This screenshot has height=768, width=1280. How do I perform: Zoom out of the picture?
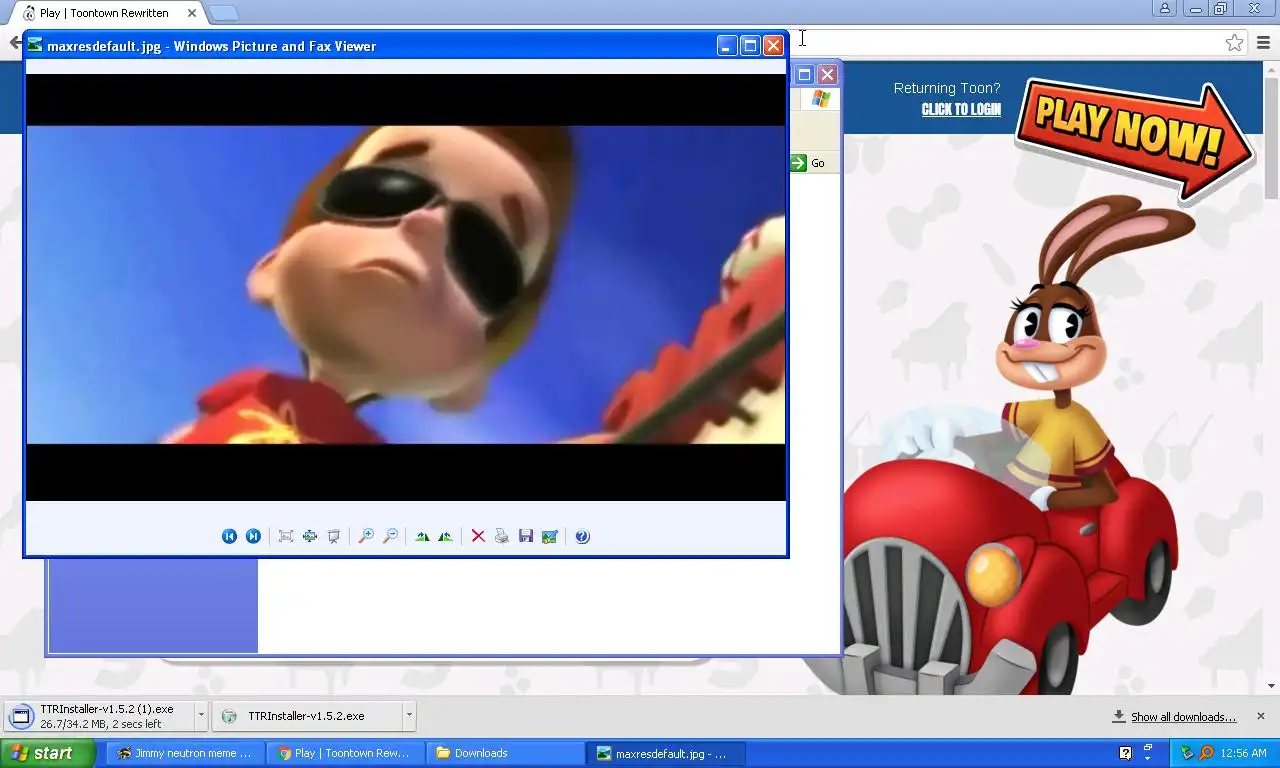pos(390,536)
